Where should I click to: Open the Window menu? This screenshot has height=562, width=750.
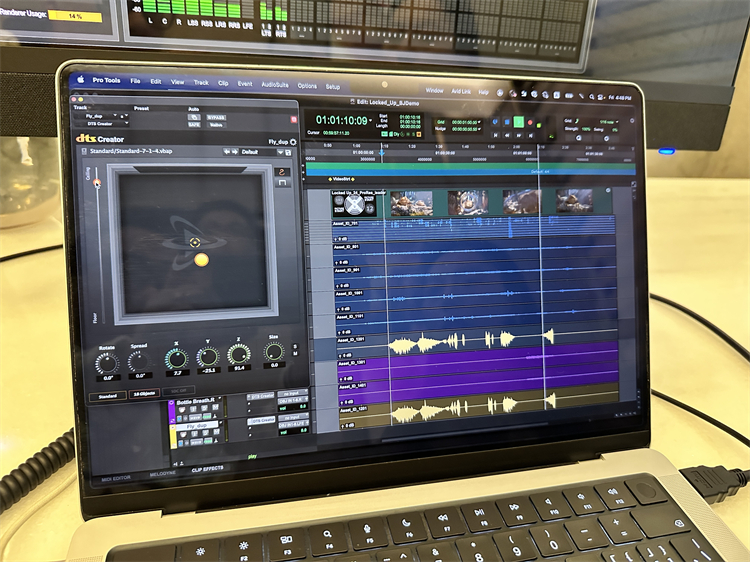click(x=434, y=90)
